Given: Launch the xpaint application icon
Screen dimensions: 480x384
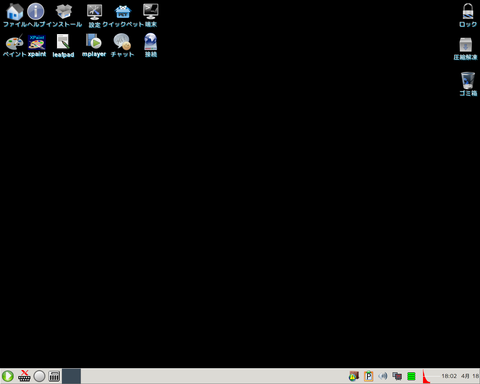Looking at the screenshot, I should pos(37,42).
